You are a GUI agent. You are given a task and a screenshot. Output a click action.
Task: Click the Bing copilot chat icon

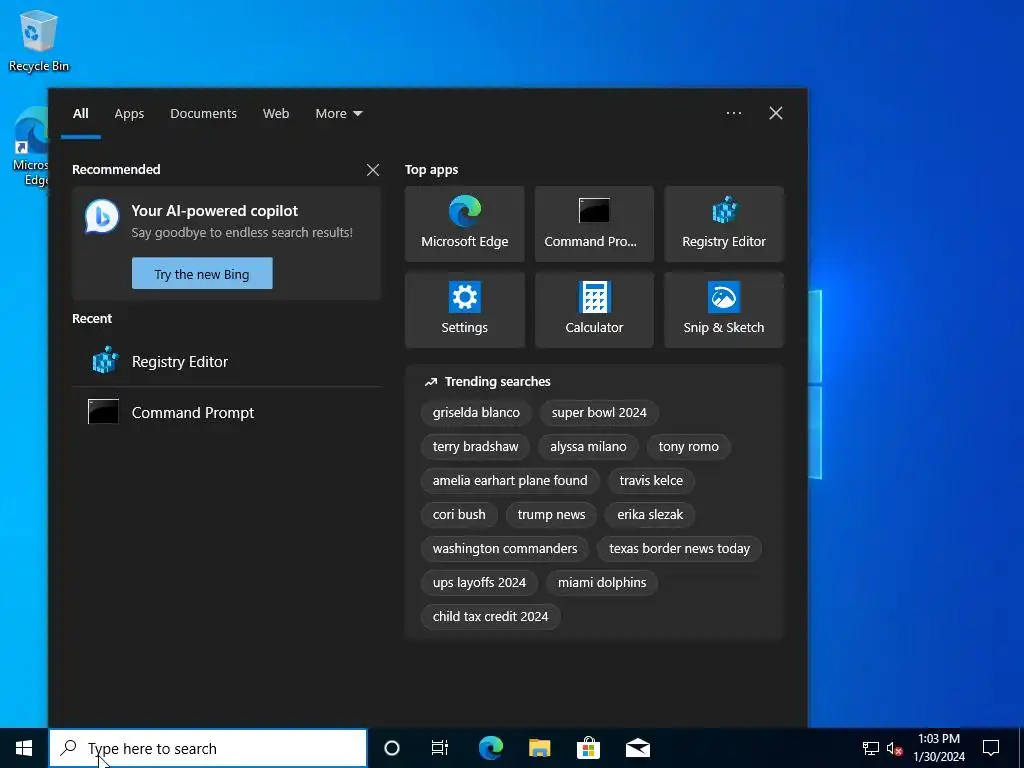click(x=102, y=217)
